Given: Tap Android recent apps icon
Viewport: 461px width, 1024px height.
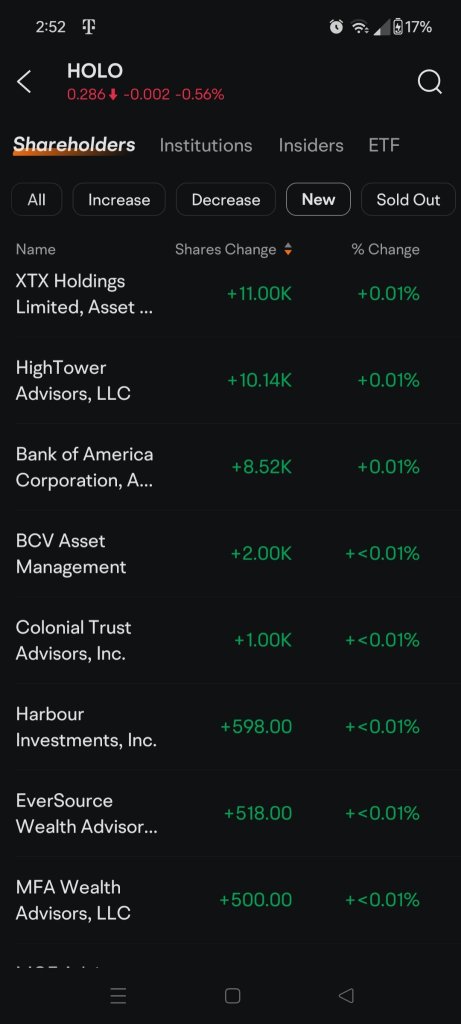Looking at the screenshot, I should tap(118, 995).
